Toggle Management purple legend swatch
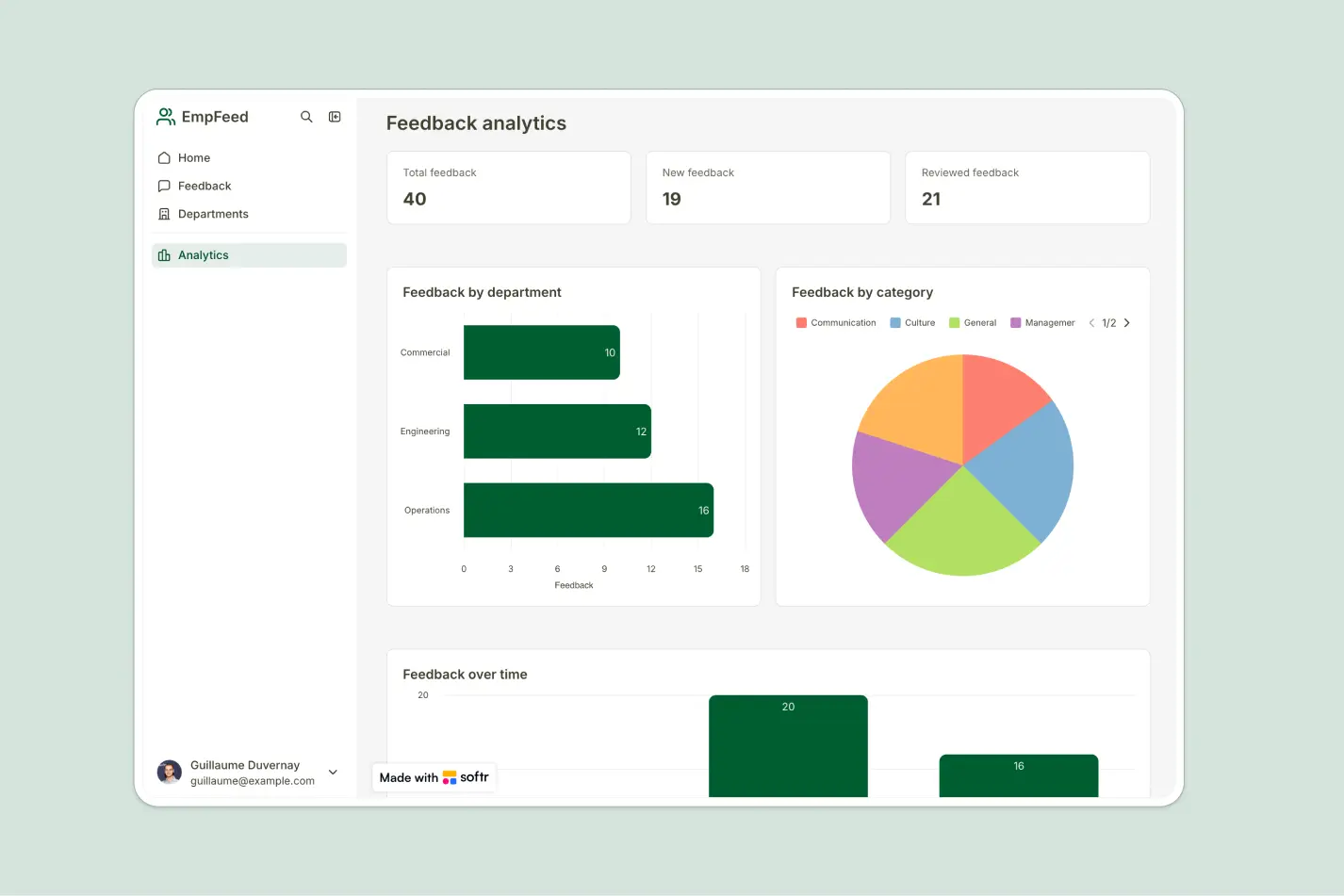 pos(1015,323)
